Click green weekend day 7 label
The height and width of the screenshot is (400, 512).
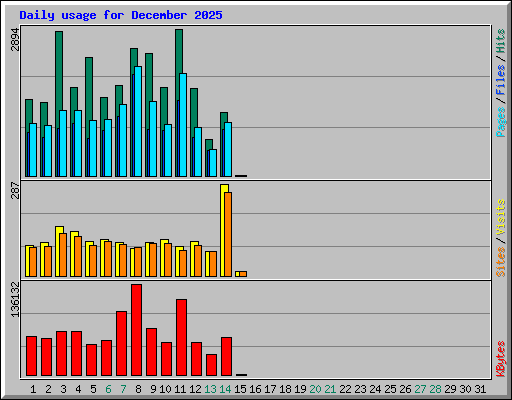tap(123, 389)
